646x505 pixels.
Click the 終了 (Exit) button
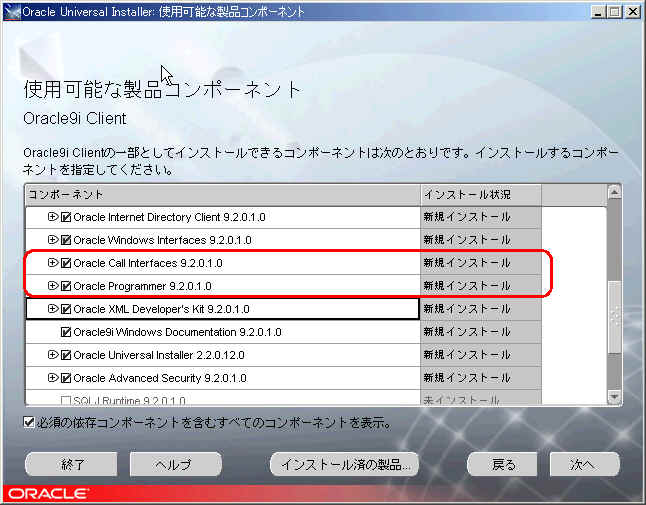[73, 464]
